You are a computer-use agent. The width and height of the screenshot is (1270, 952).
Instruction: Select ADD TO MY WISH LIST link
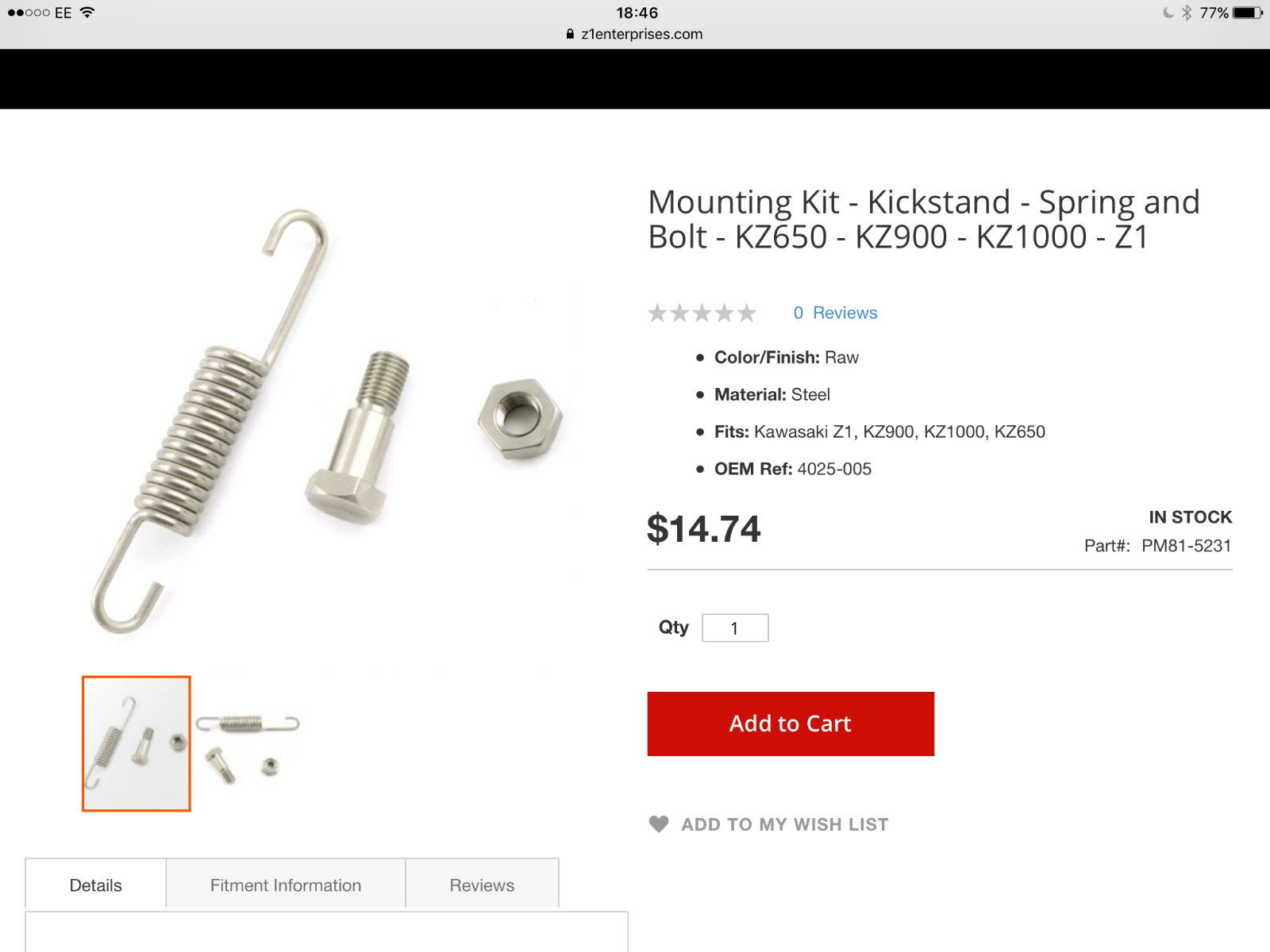coord(785,824)
